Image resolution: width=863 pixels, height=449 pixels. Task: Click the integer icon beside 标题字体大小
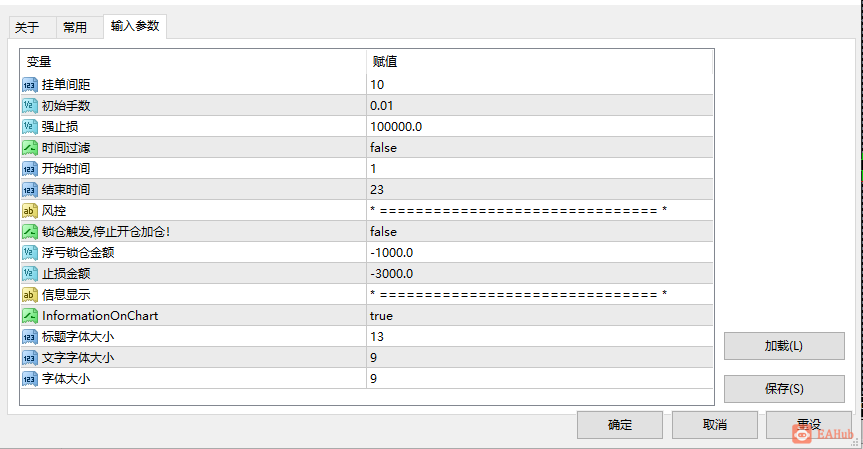pyautogui.click(x=30, y=336)
